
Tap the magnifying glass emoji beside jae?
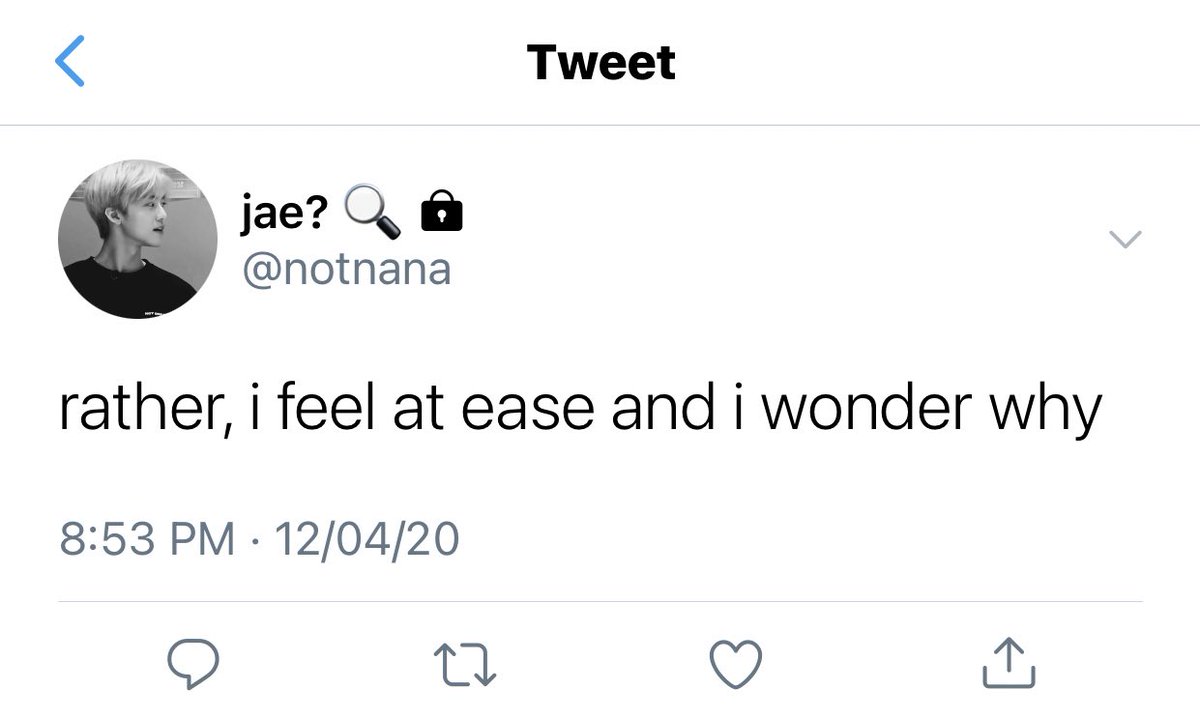[372, 214]
